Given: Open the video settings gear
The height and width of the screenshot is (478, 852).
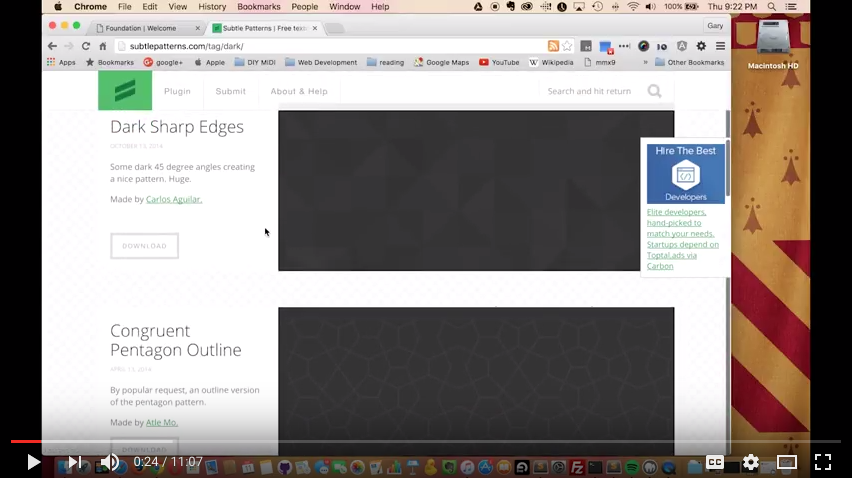Looking at the screenshot, I should [x=750, y=462].
